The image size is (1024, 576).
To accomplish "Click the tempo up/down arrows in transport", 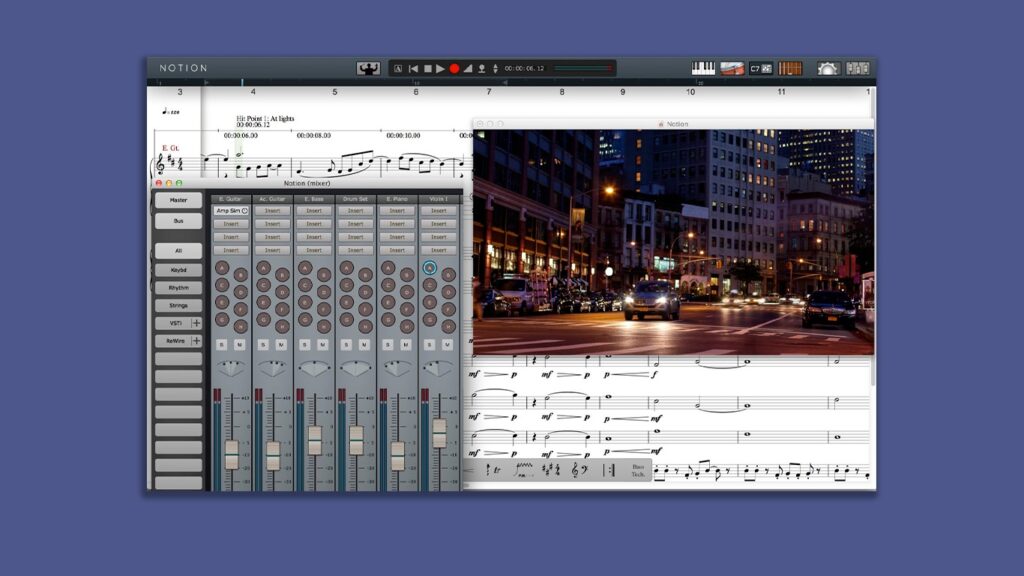I will pos(495,68).
